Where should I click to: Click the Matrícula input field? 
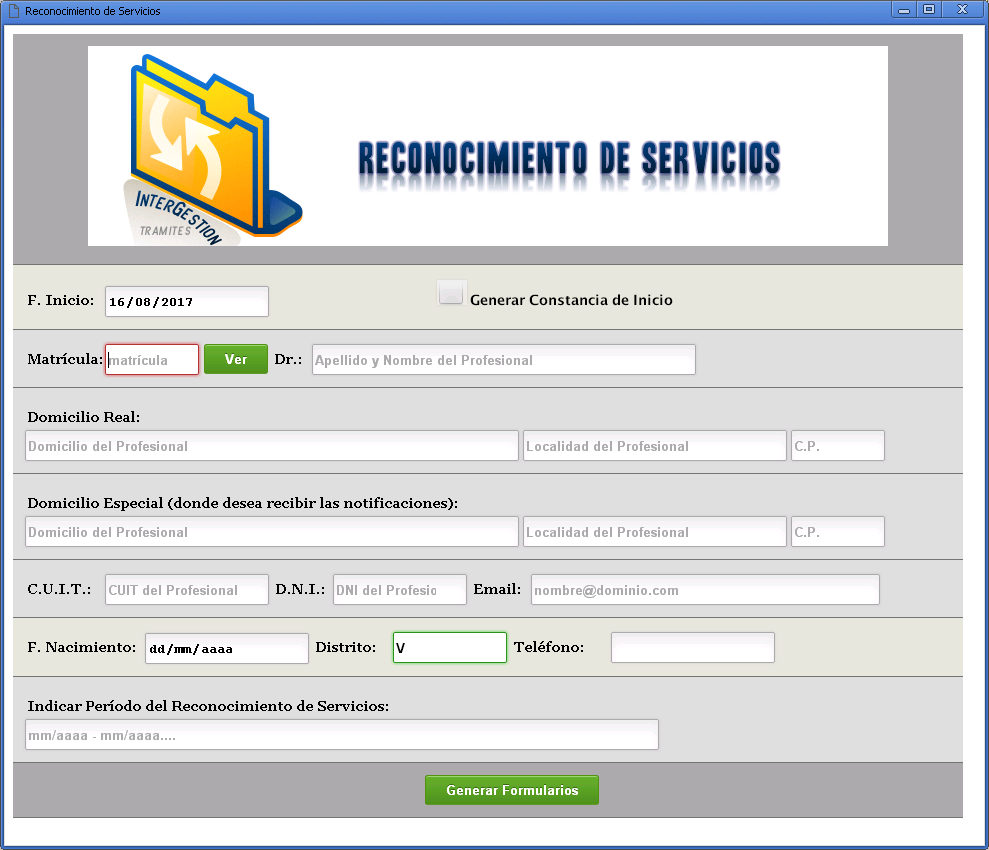point(152,359)
